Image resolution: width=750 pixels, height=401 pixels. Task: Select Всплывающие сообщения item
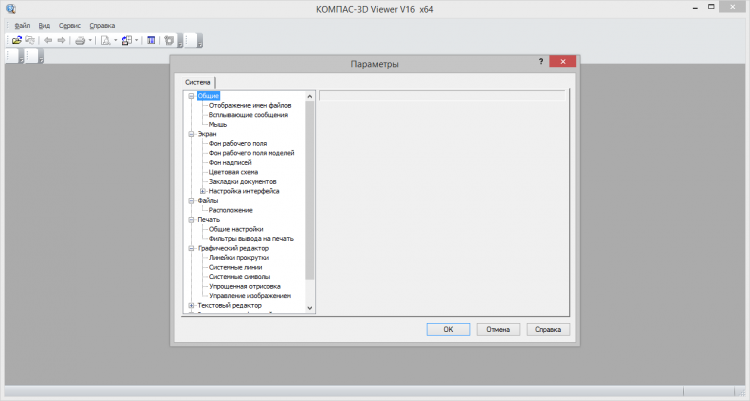(248, 115)
